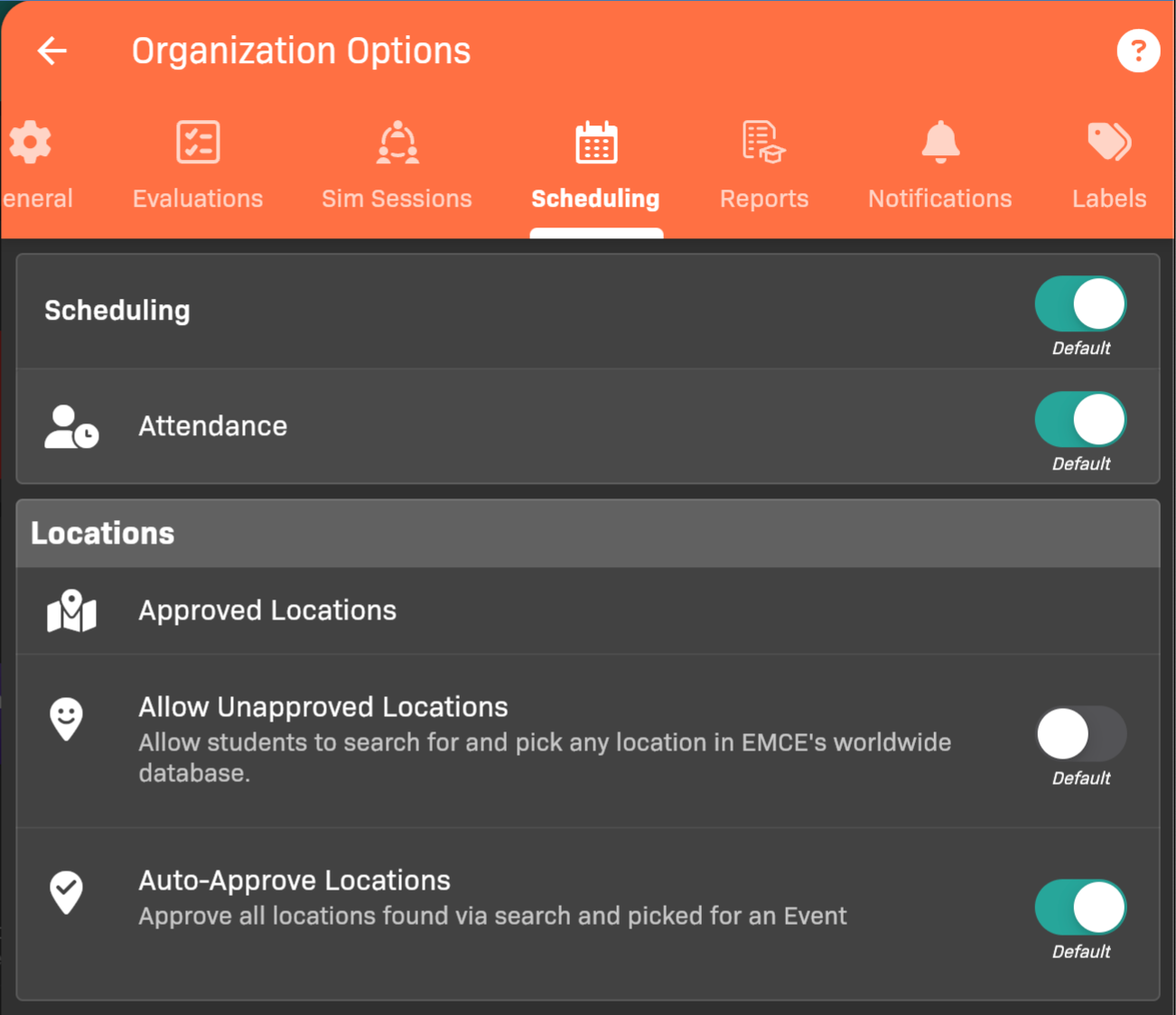Turn off the Attendance toggle
The width and height of the screenshot is (1176, 1015).
coord(1080,420)
